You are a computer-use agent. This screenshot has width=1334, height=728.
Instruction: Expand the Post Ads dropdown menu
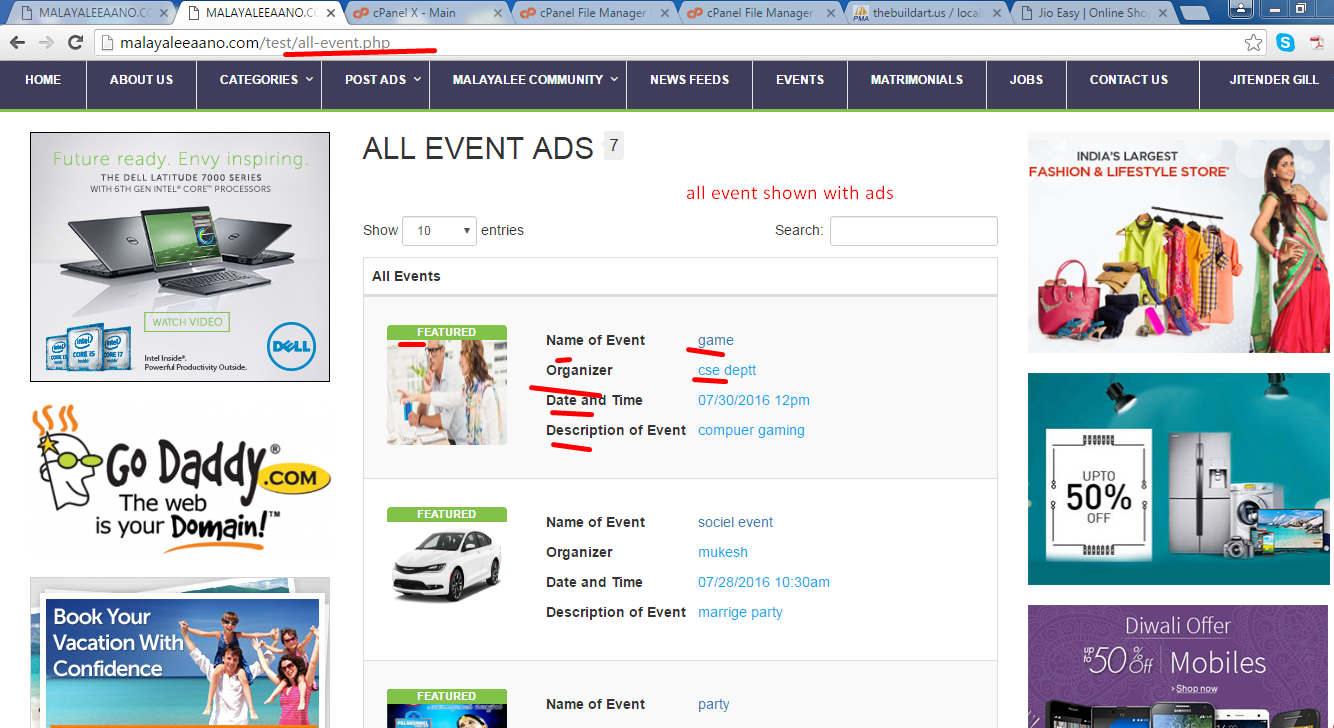tap(382, 80)
